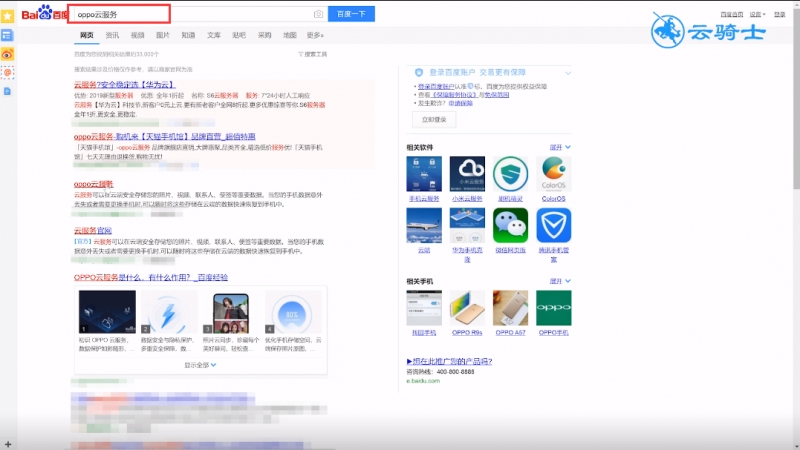Click the shield icon beside 登录百度账户
The height and width of the screenshot is (450, 800).
coord(419,72)
